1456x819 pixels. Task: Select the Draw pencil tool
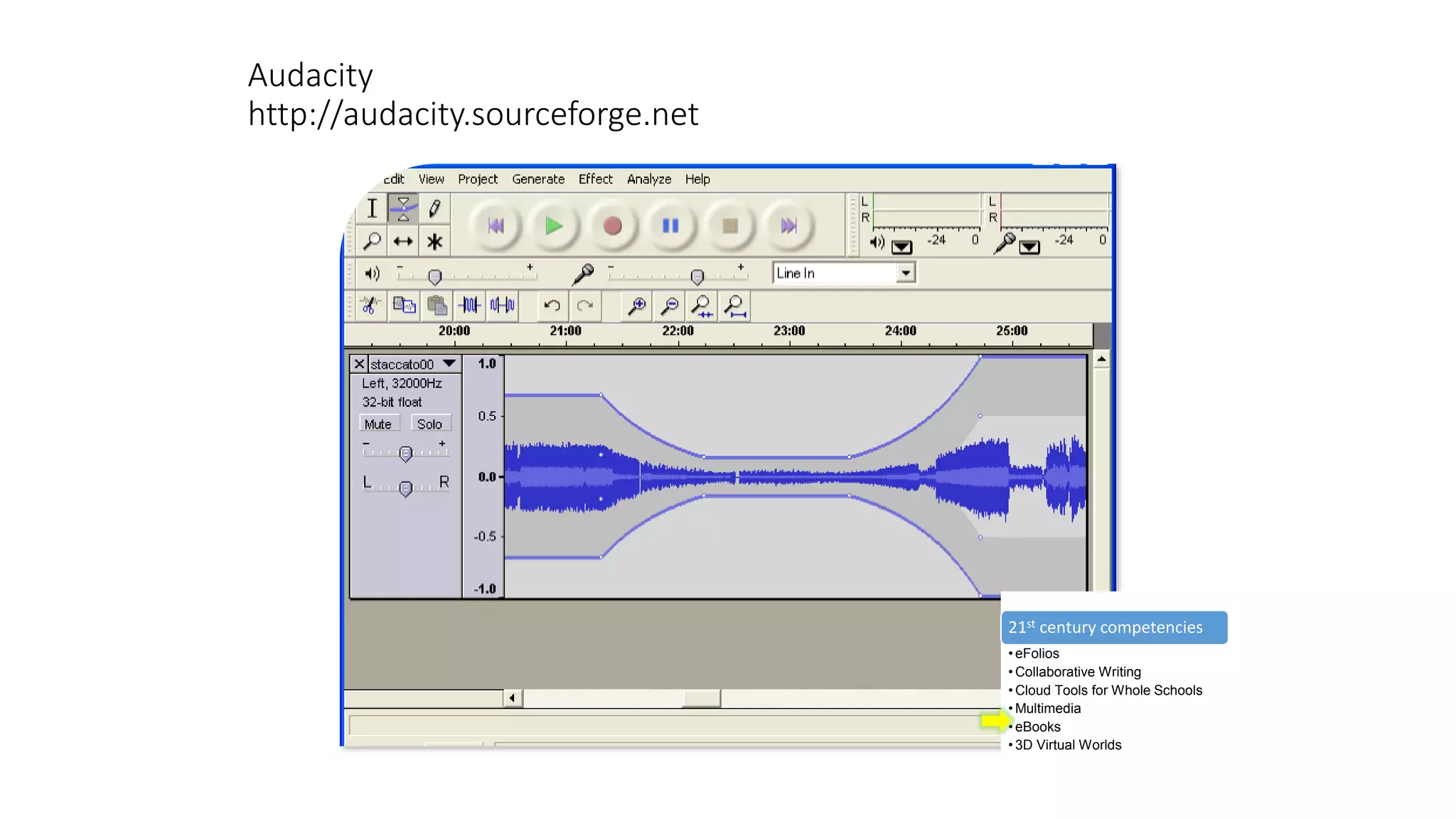click(434, 208)
